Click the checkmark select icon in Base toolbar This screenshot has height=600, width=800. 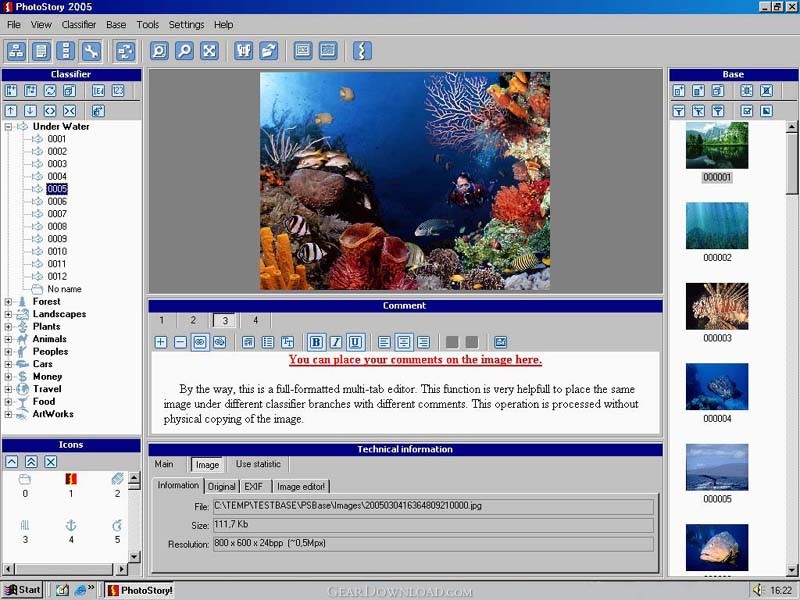point(746,111)
